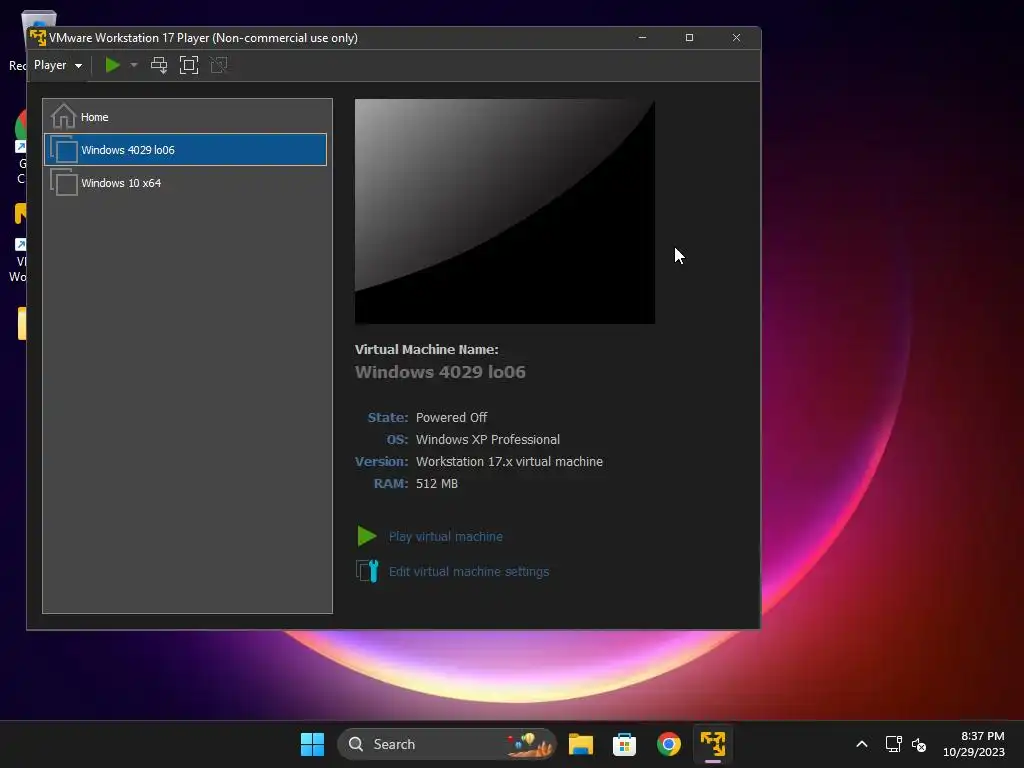Viewport: 1024px width, 768px height.
Task: Open the network status tray icon
Action: pyautogui.click(x=893, y=744)
